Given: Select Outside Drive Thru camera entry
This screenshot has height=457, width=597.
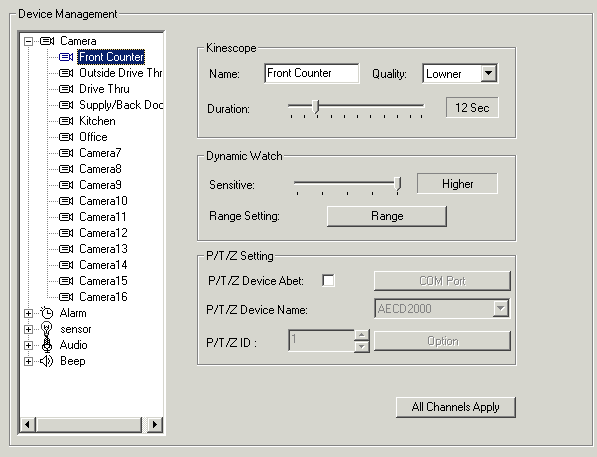Looking at the screenshot, I should point(120,73).
